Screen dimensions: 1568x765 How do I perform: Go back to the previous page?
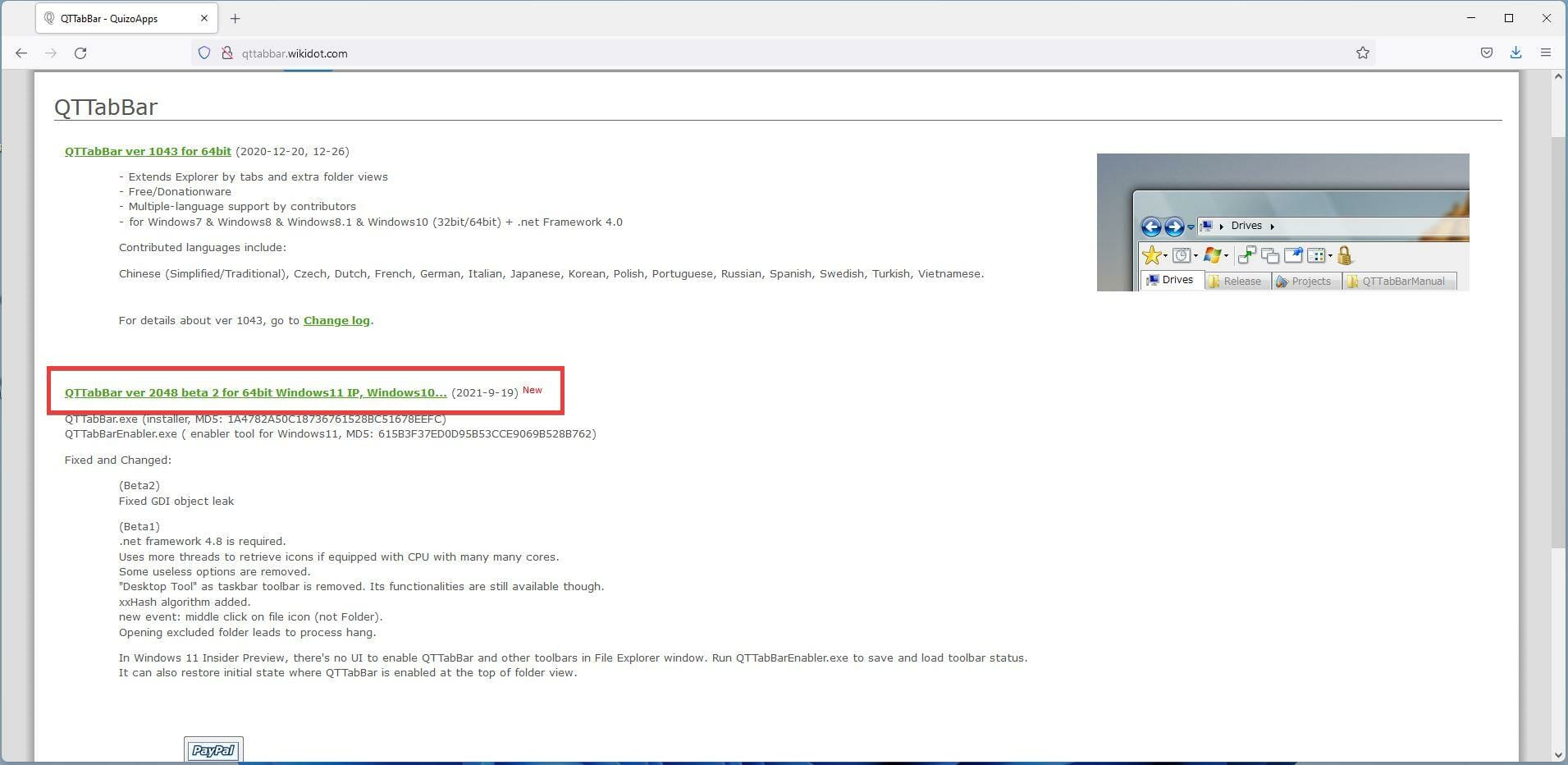[x=21, y=53]
